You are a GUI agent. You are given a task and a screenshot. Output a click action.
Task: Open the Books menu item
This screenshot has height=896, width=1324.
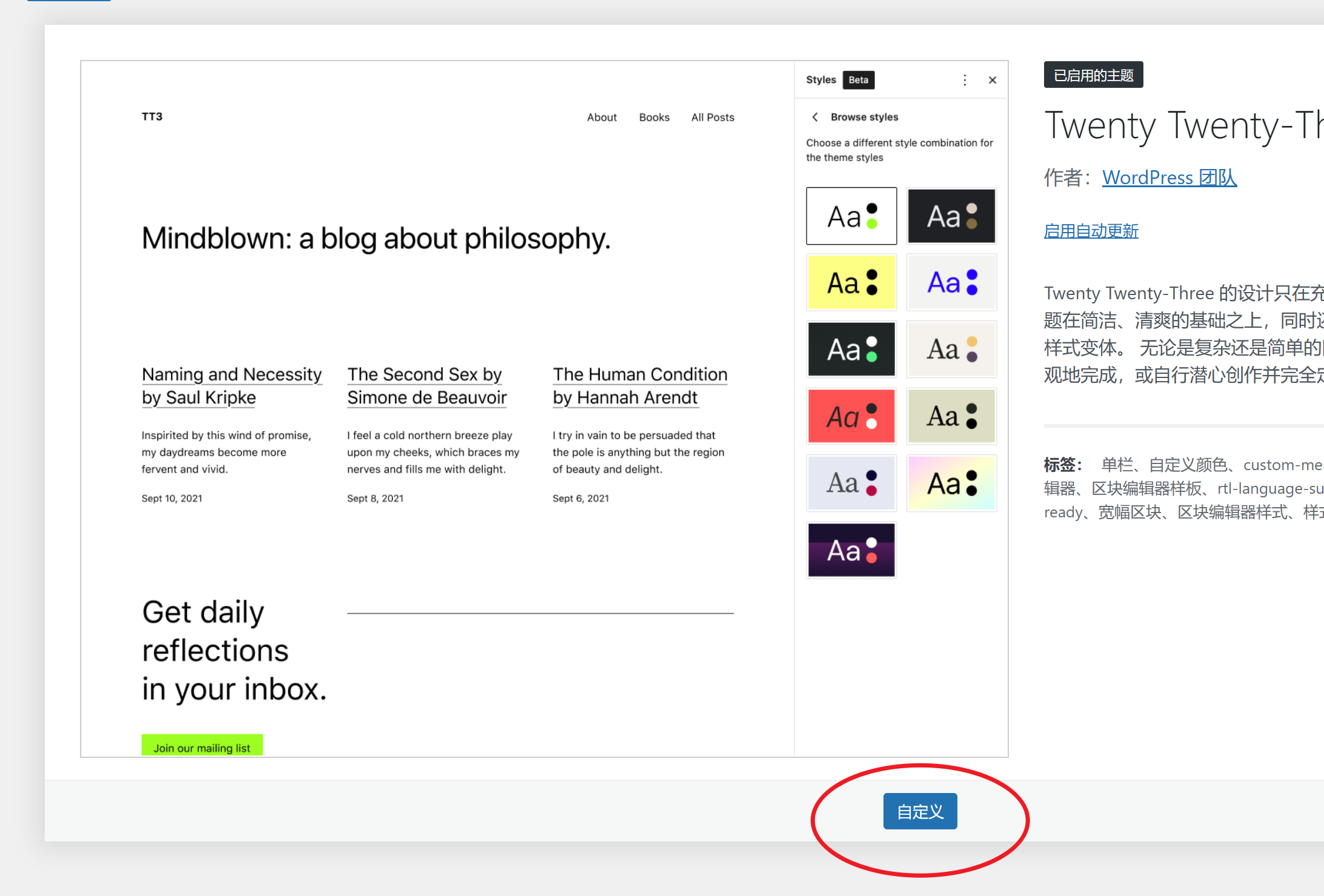[654, 118]
